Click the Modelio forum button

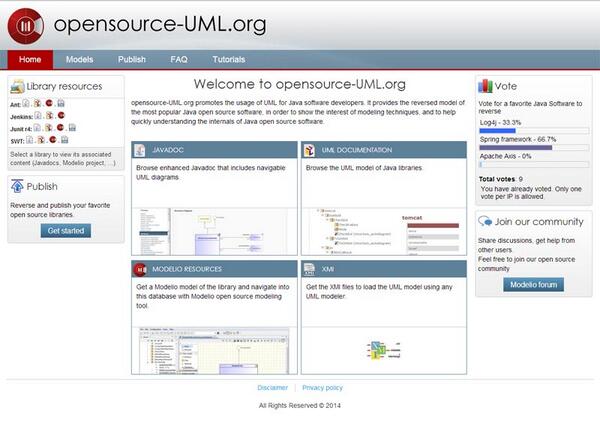[x=533, y=285]
